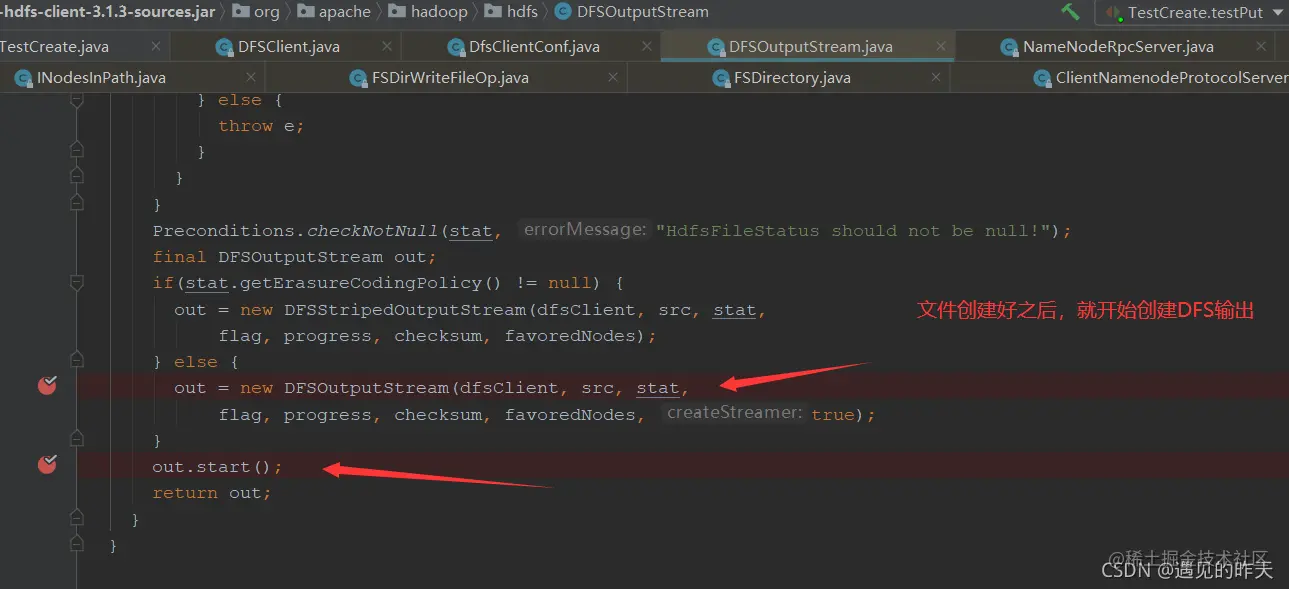Open the INodesInPath.java tab

[x=132, y=77]
